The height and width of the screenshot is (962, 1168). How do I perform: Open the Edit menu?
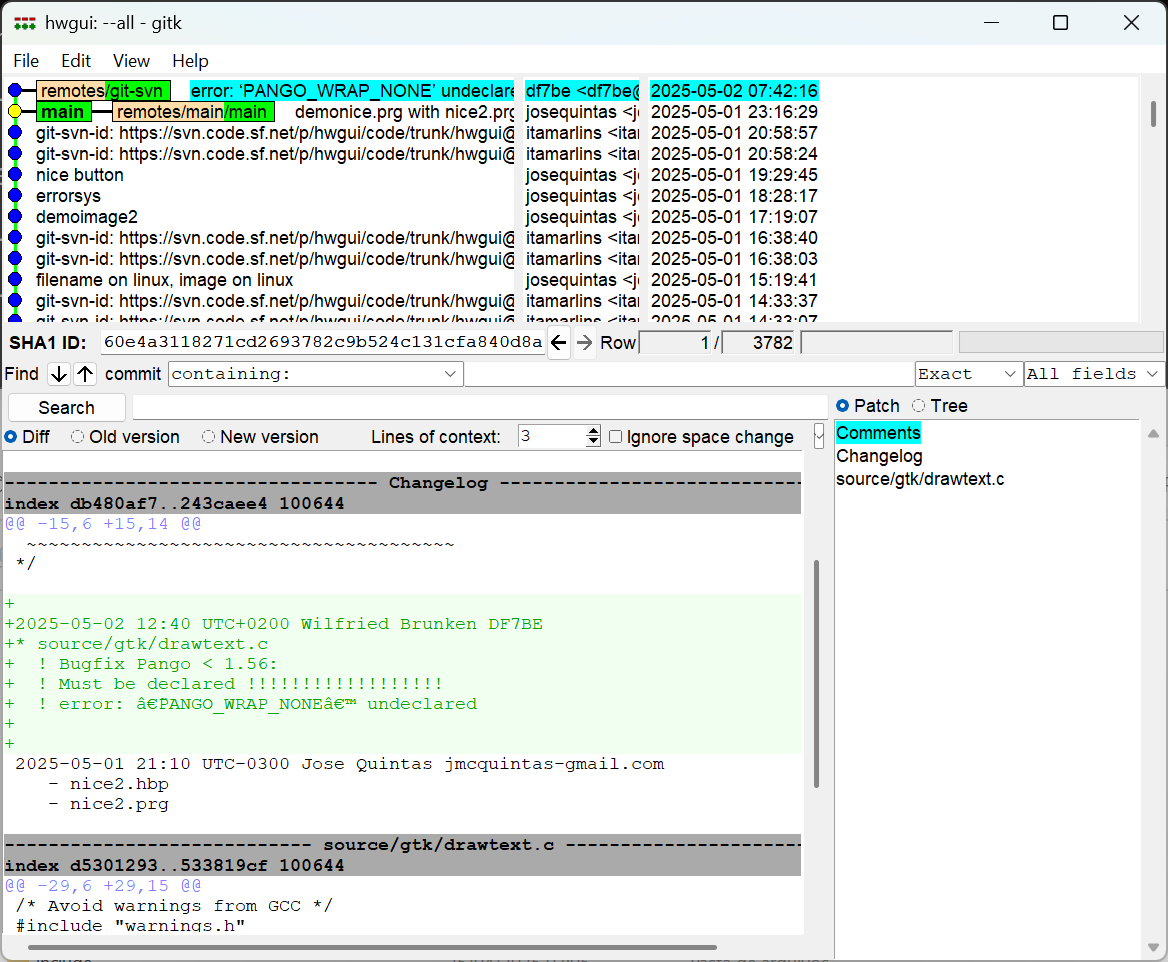[76, 61]
